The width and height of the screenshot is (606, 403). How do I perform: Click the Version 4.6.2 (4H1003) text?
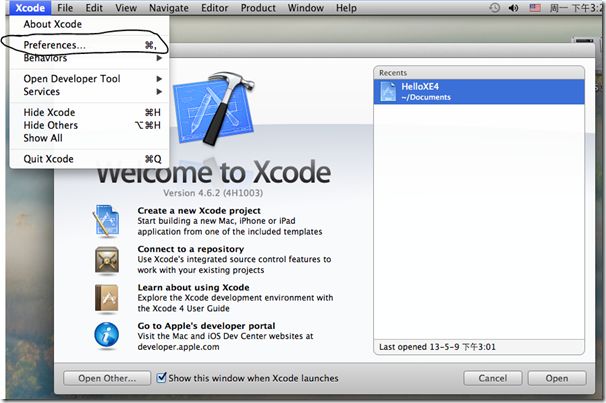213,193
